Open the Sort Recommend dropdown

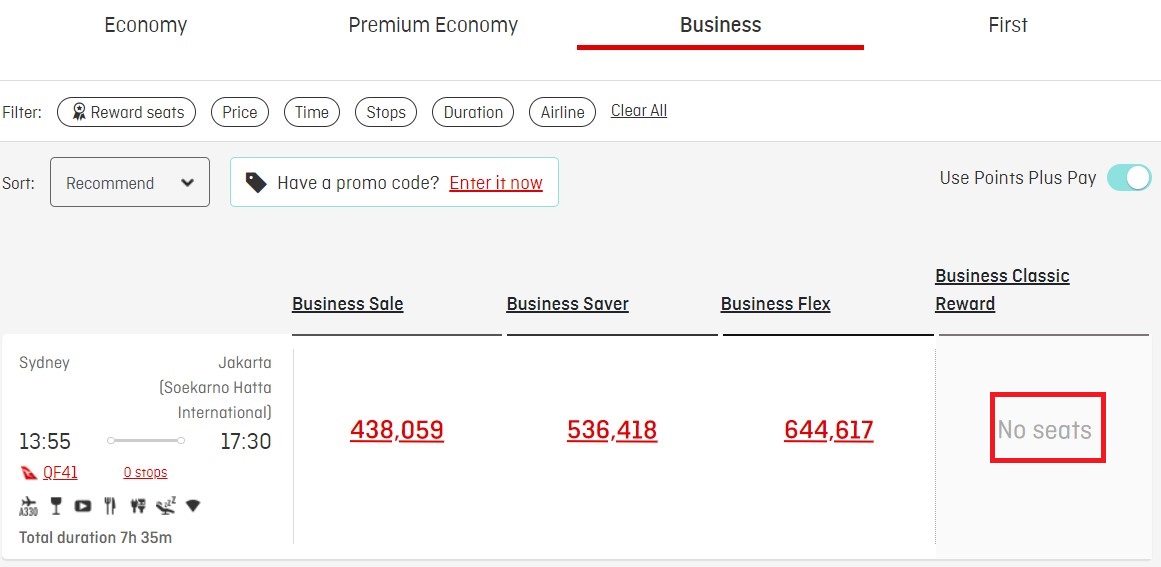click(130, 182)
